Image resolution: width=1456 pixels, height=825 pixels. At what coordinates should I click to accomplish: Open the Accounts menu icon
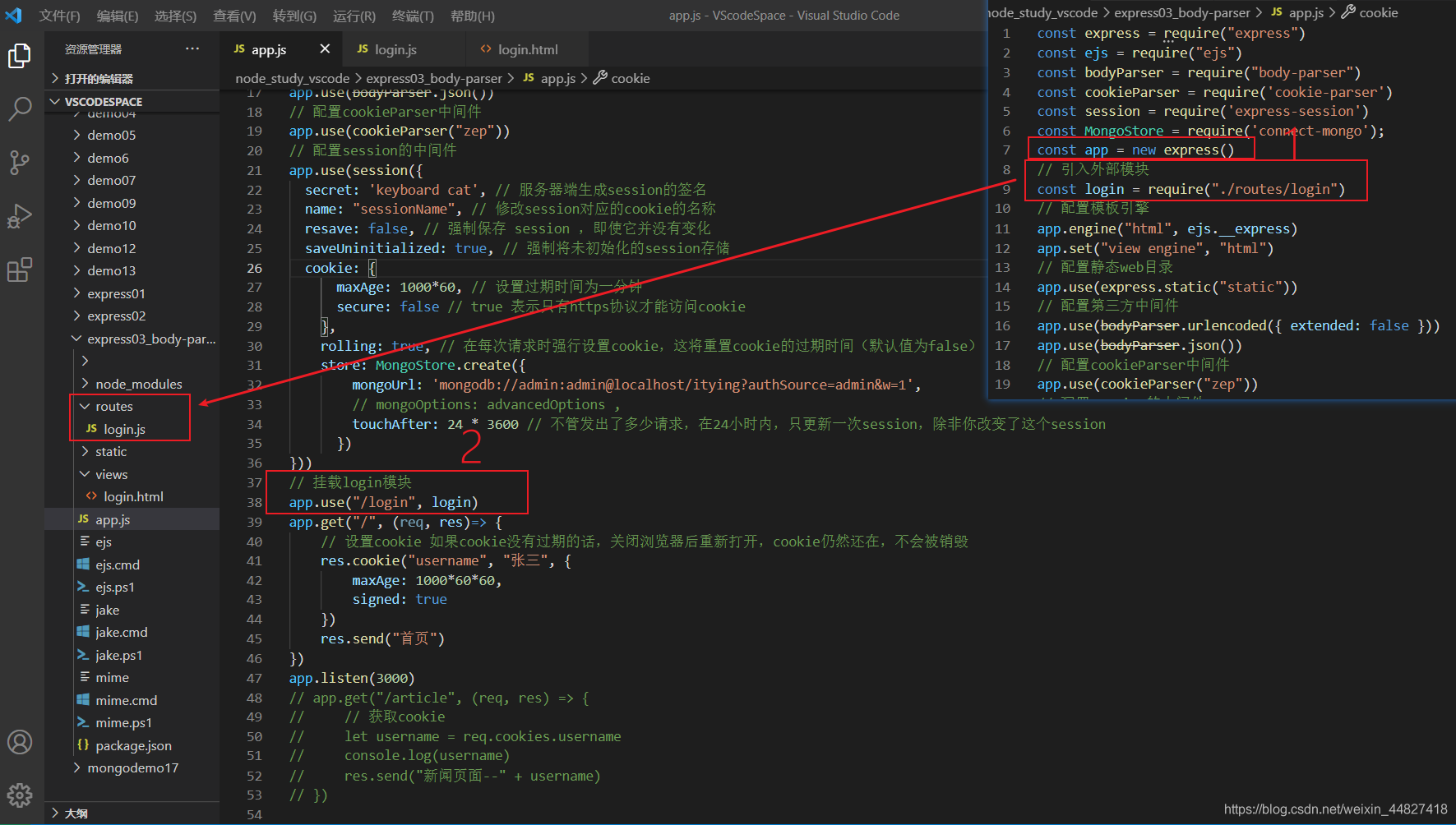click(20, 742)
